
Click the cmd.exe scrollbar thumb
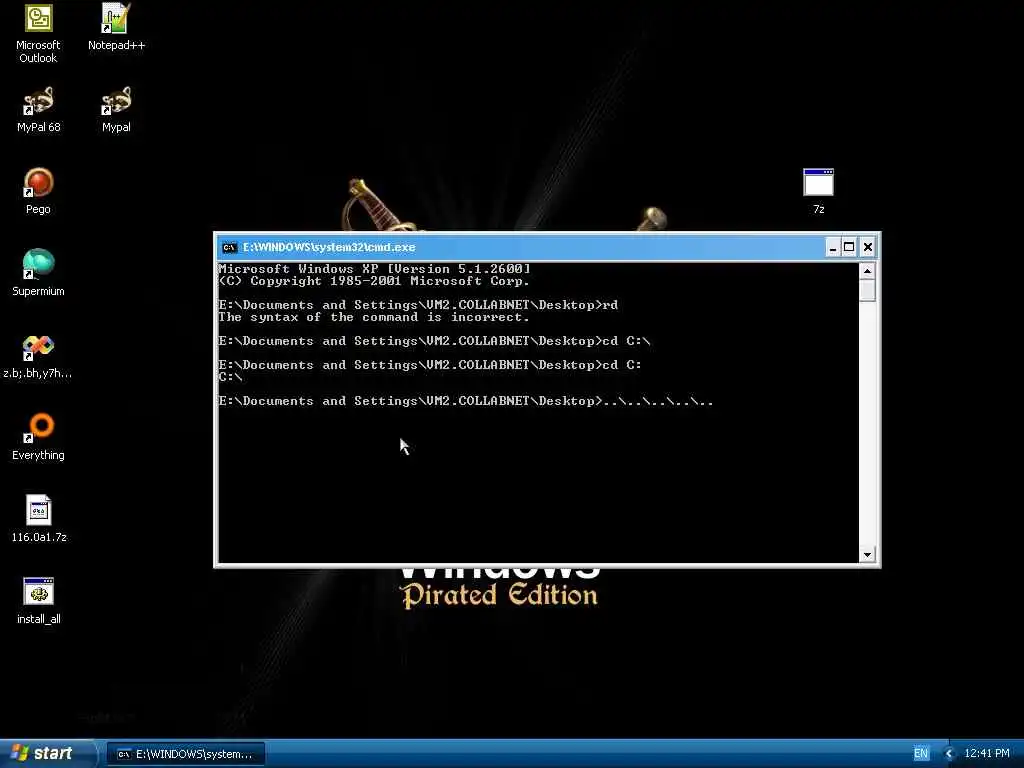[x=867, y=290]
